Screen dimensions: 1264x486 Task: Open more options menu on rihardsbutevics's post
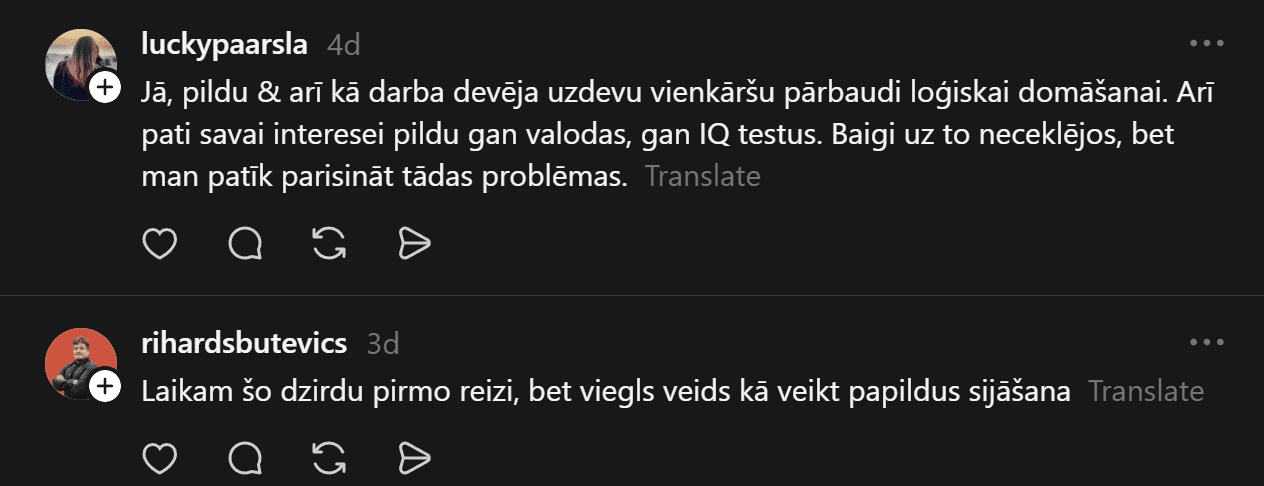point(1207,342)
